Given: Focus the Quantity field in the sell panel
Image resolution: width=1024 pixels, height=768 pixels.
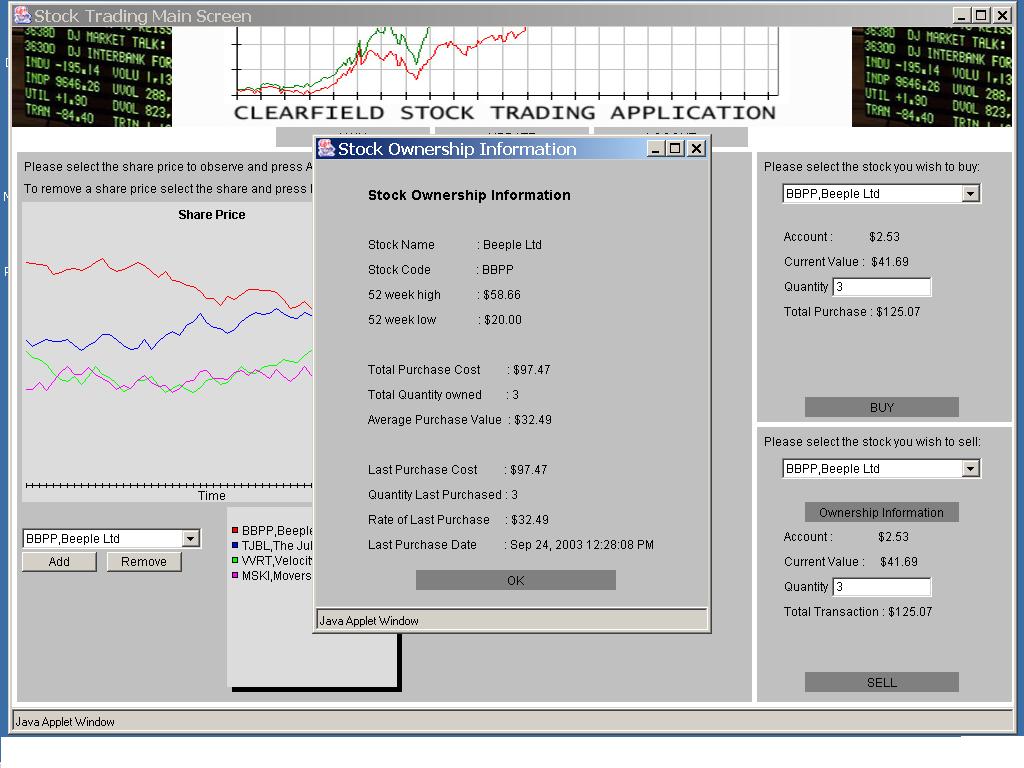Looking at the screenshot, I should click(x=881, y=587).
